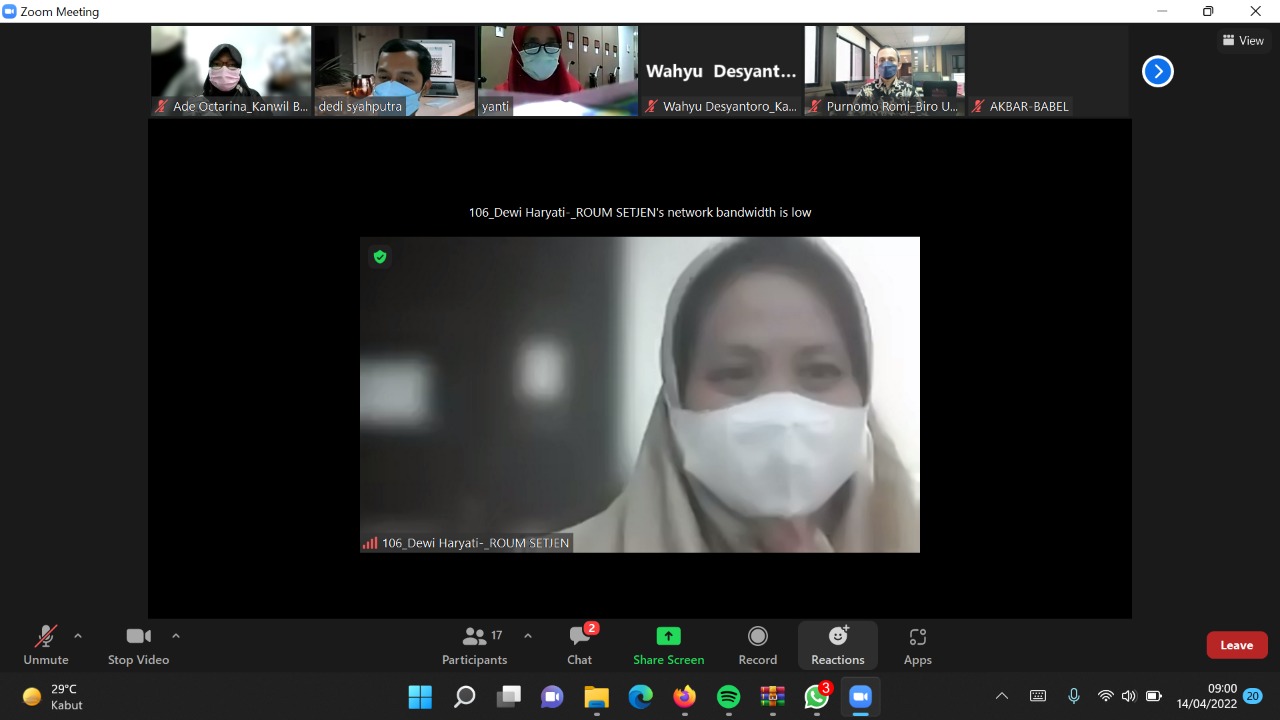Stop Video camera button
This screenshot has height=720, width=1280.
[138, 645]
